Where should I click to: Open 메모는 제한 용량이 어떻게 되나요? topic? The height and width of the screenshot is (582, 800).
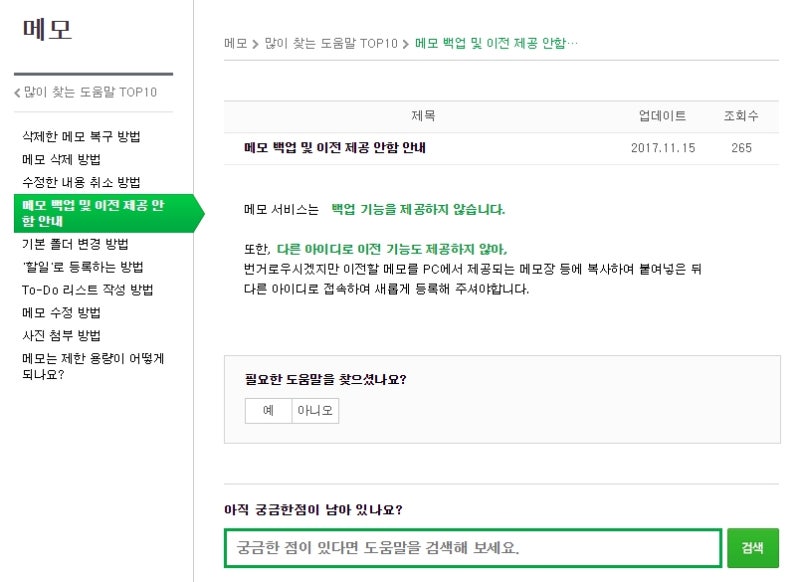click(93, 366)
